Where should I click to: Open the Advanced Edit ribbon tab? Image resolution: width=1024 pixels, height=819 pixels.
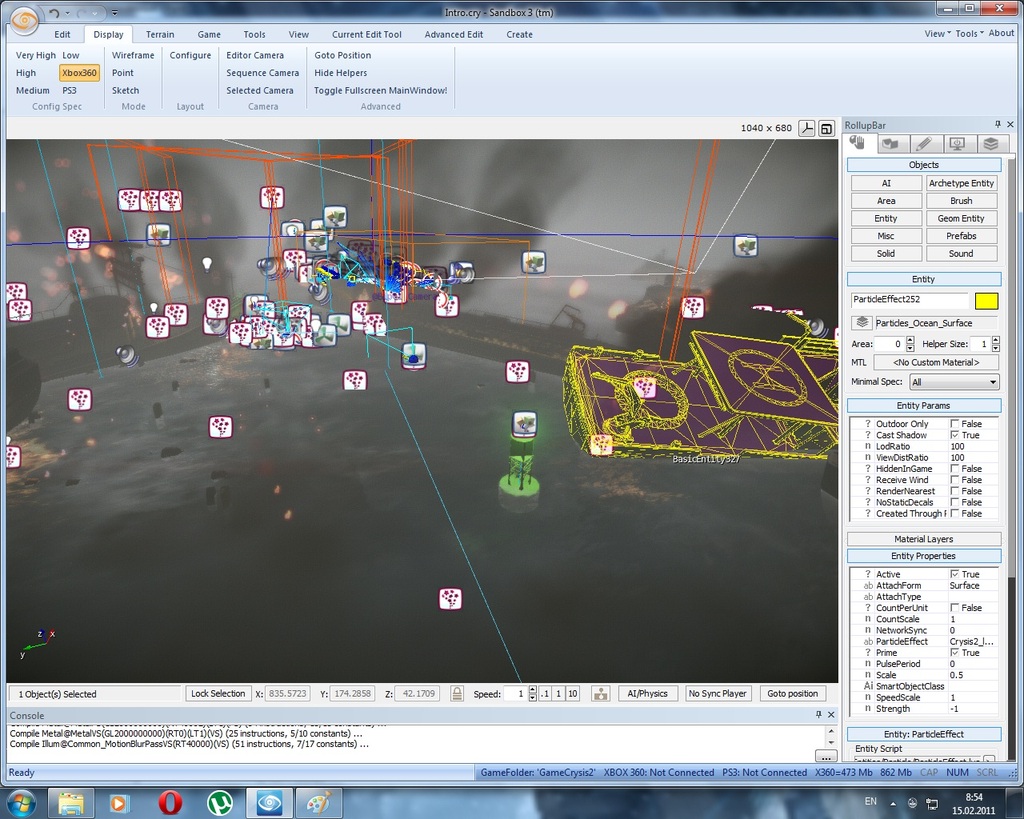454,35
